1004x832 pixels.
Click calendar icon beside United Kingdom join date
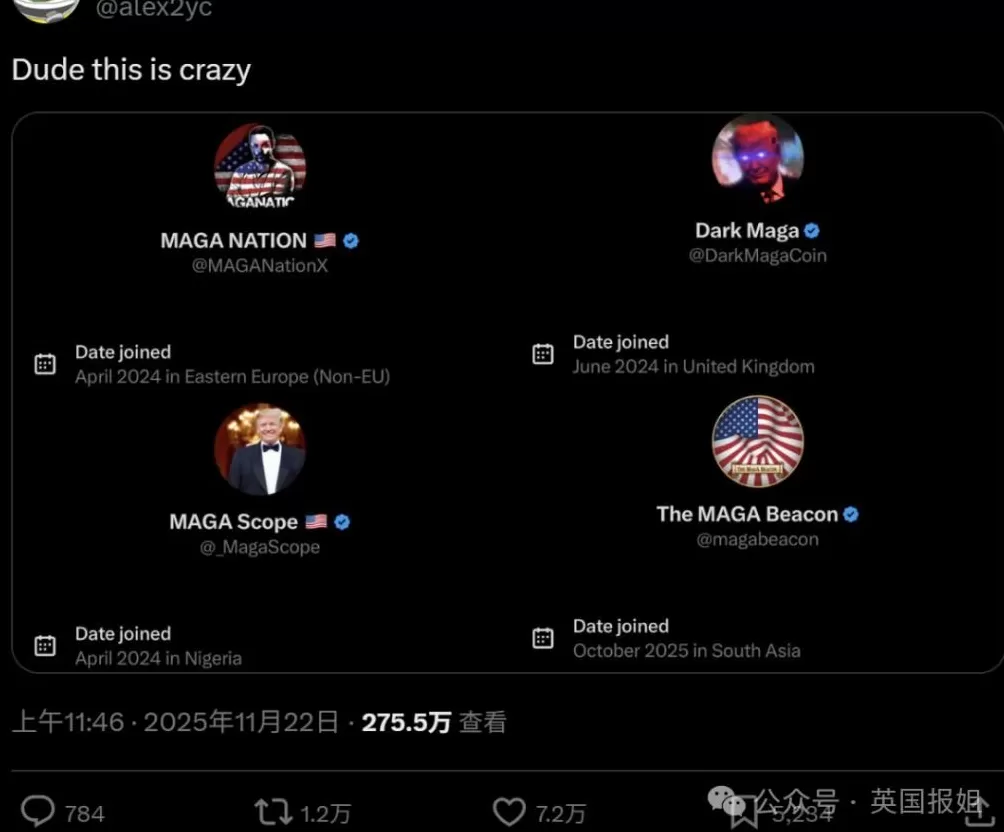pyautogui.click(x=543, y=354)
